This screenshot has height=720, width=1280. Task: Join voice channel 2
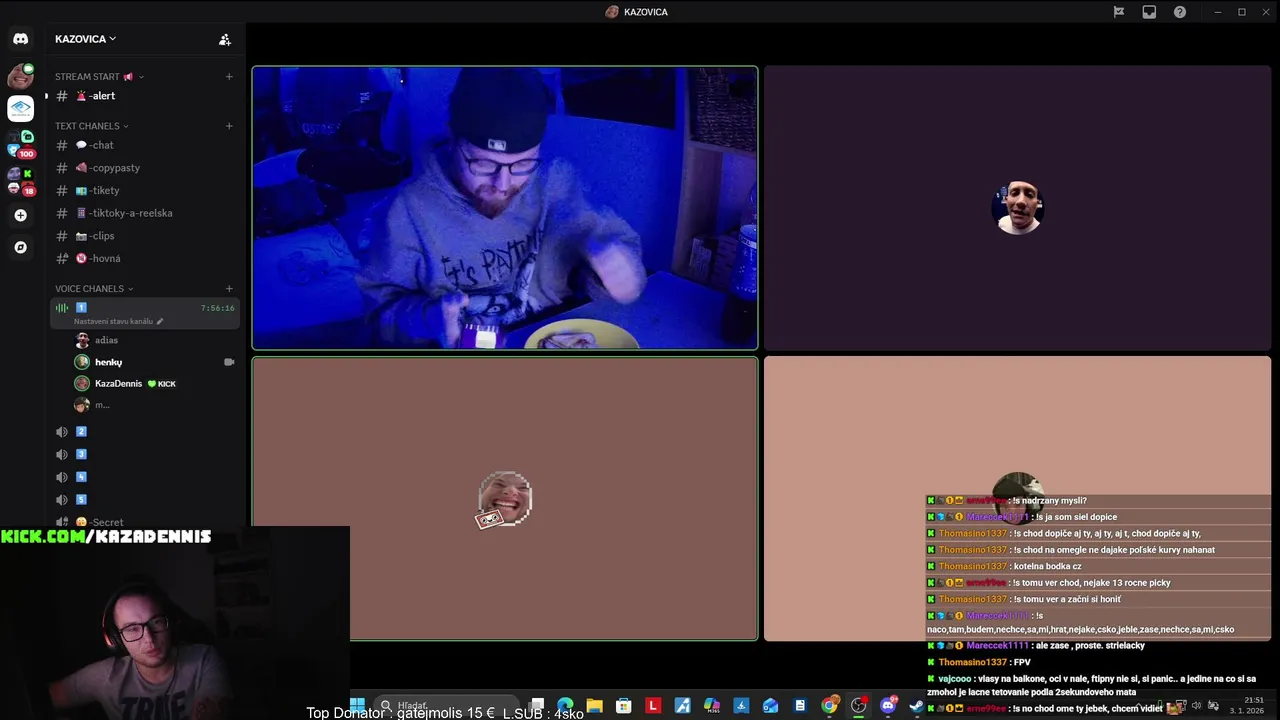click(145, 432)
